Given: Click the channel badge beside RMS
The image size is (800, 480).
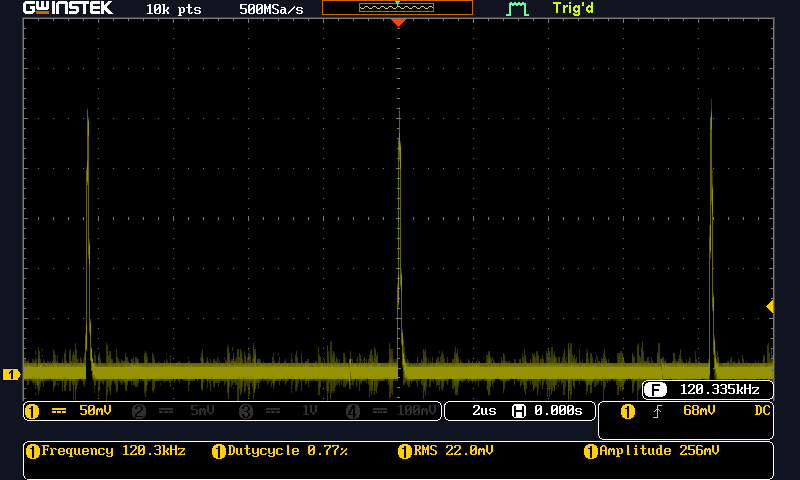Looking at the screenshot, I should click(405, 452).
